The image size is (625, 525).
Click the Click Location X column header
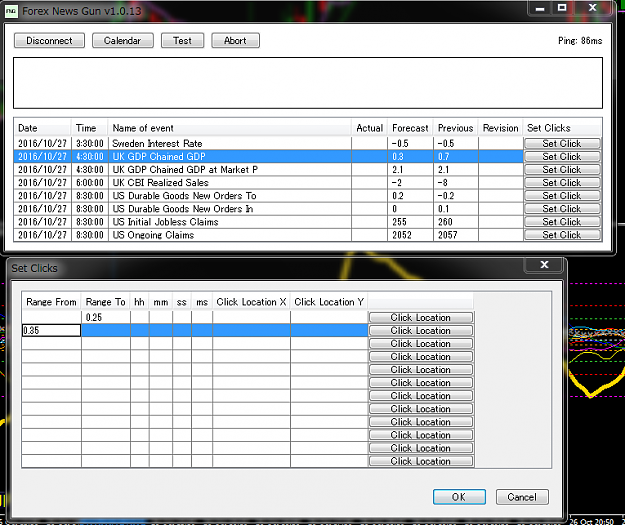coord(252,302)
